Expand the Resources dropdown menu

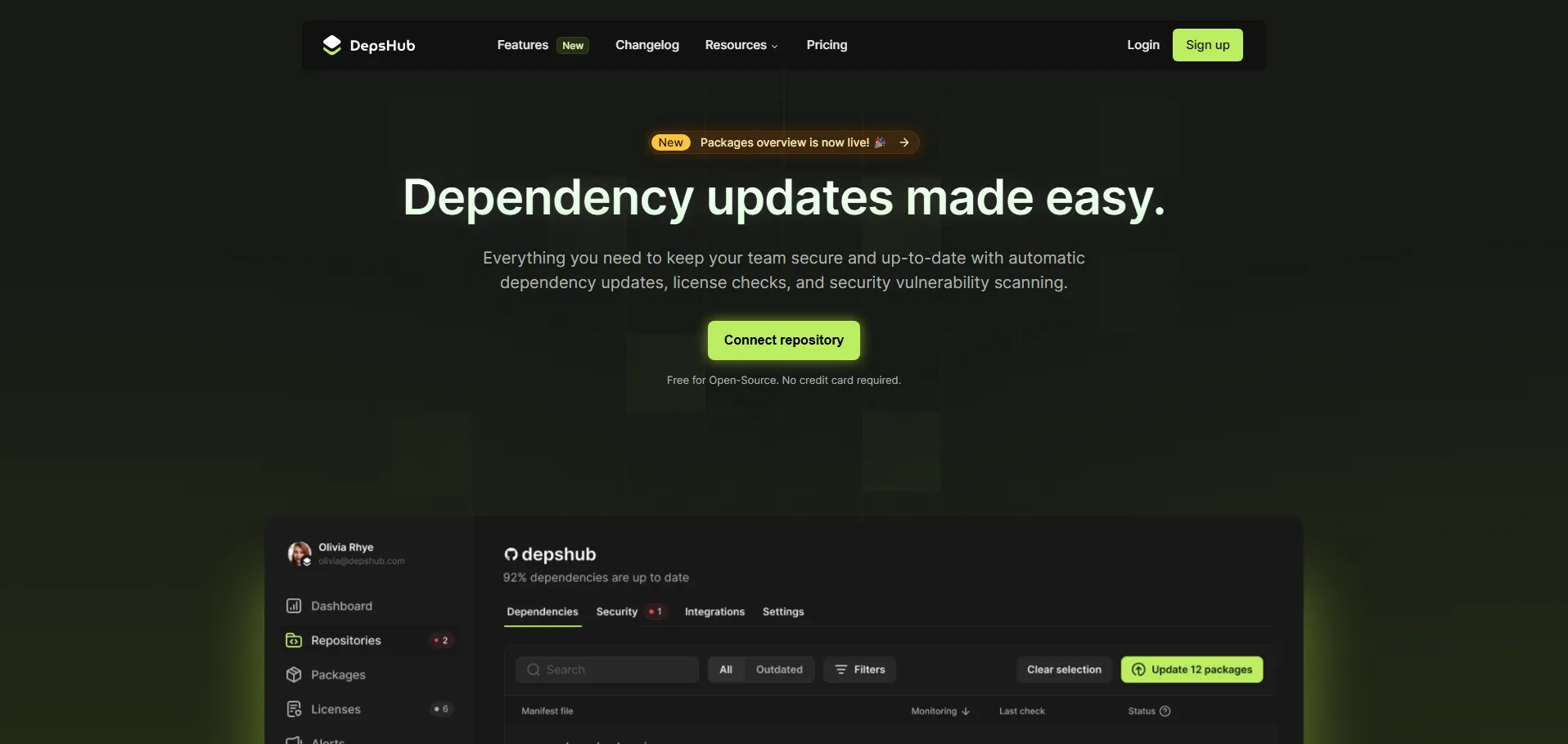click(x=741, y=45)
